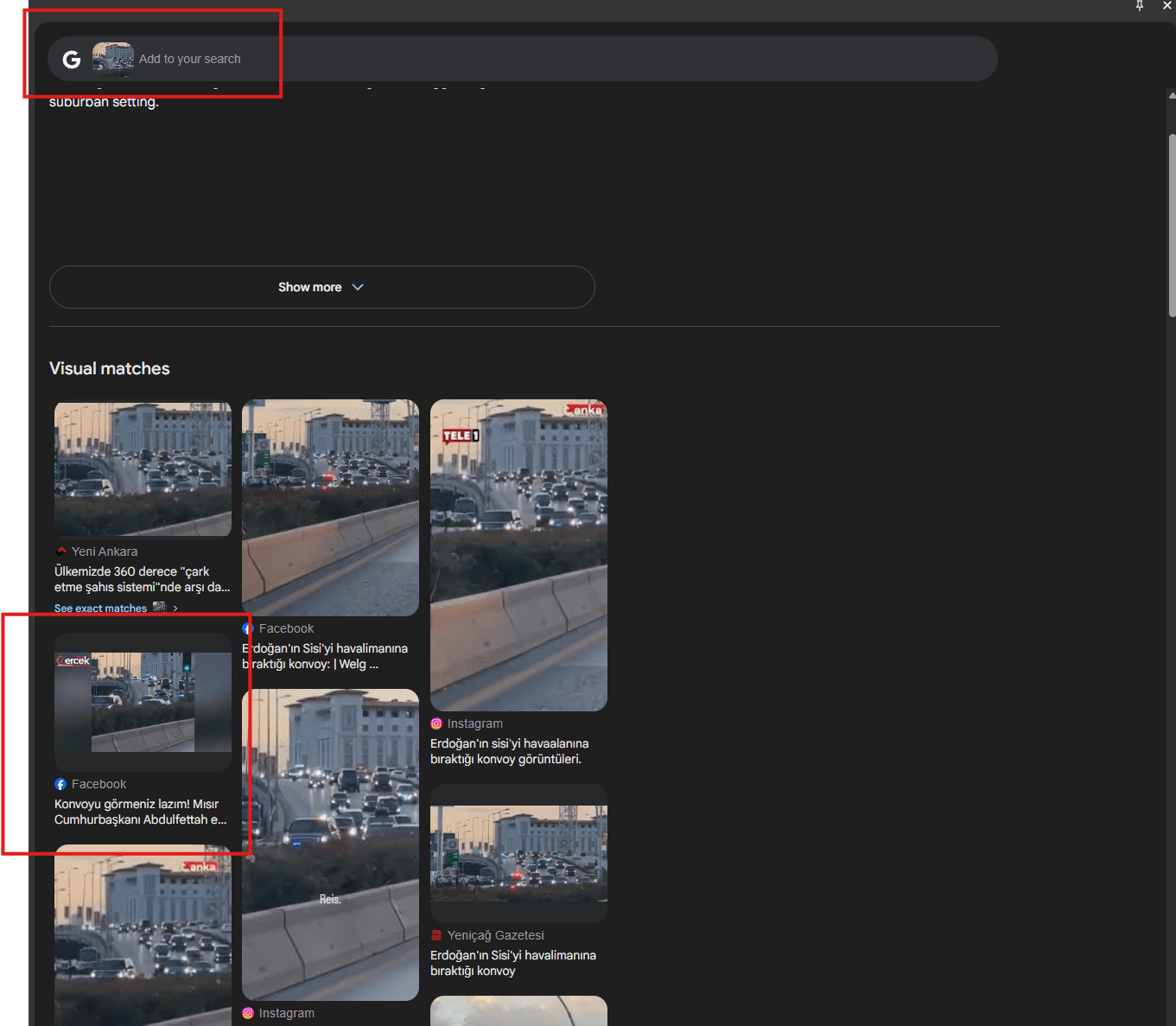The image size is (1176, 1026).
Task: Close the search side panel
Action: (1166, 6)
